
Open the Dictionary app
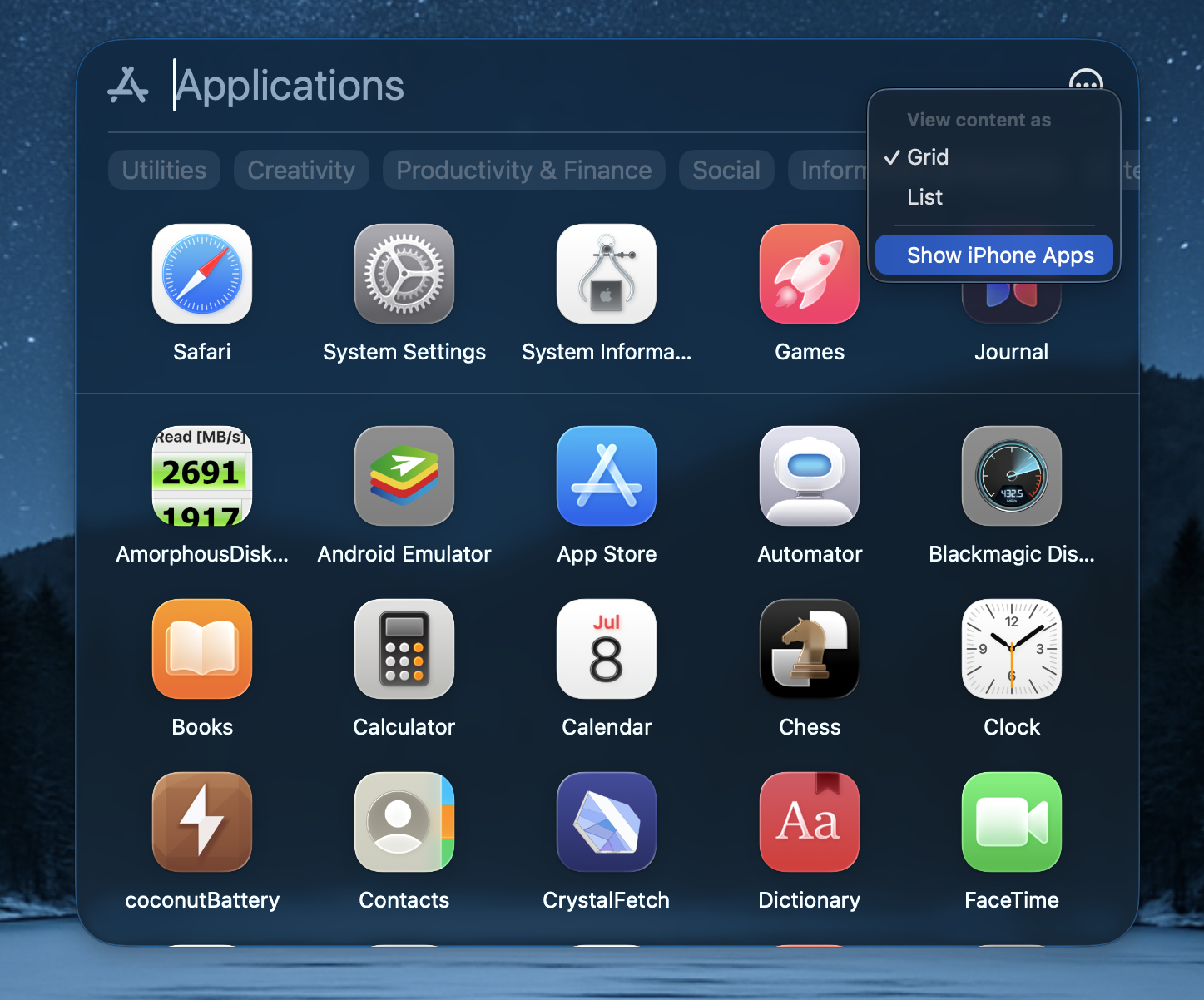click(x=809, y=822)
